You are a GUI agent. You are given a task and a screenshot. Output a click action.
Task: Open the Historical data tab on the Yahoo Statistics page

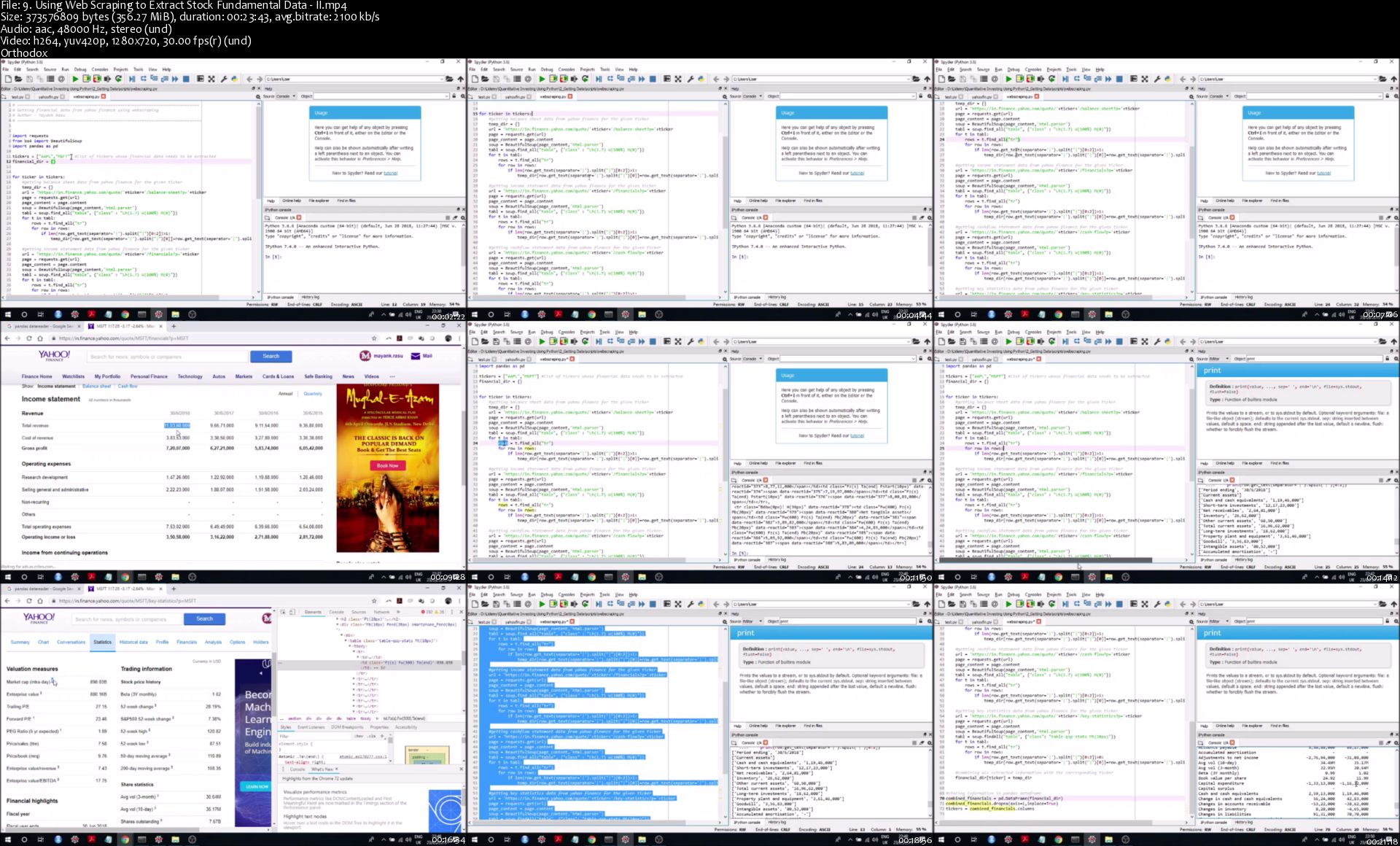pyautogui.click(x=133, y=643)
